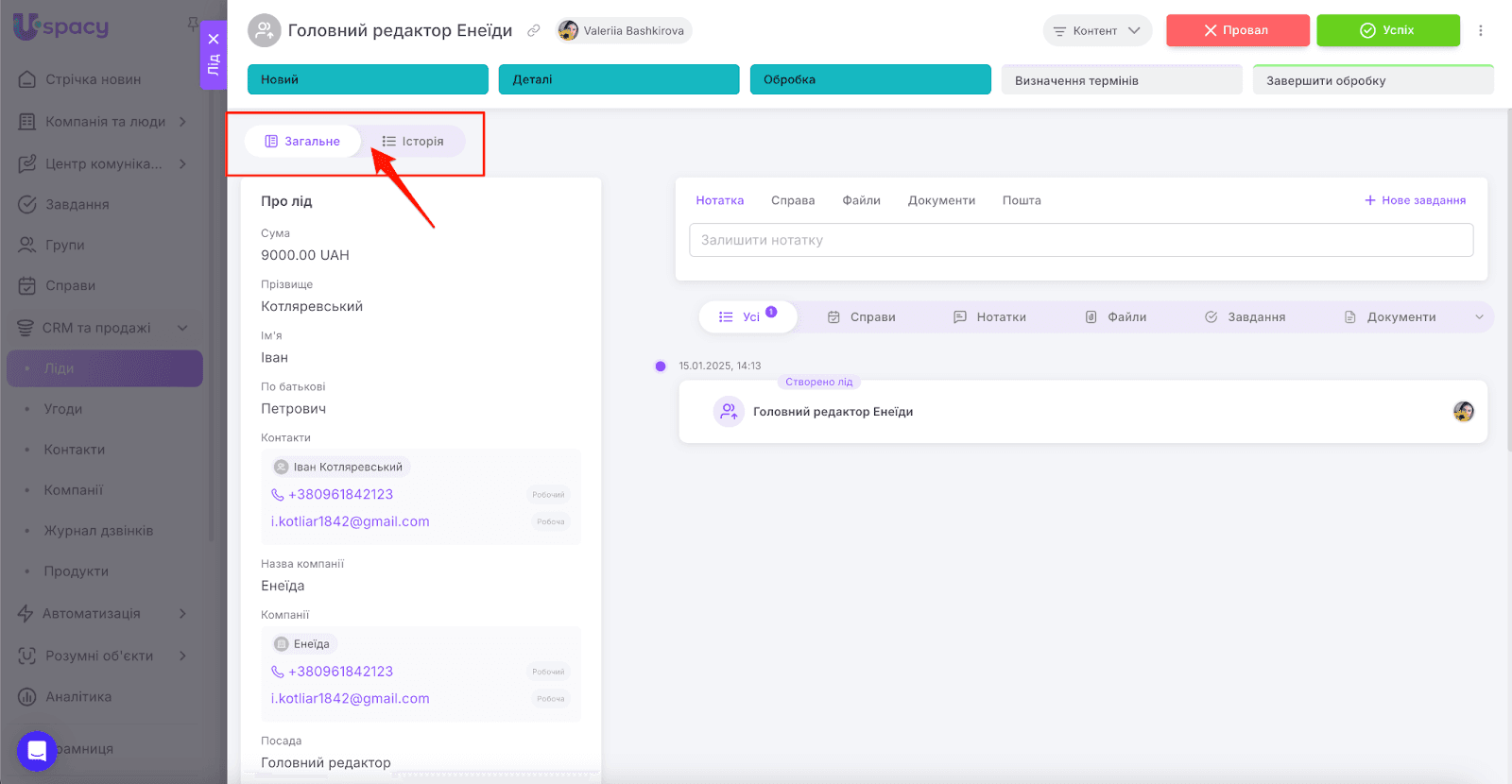The height and width of the screenshot is (784, 1512).
Task: Open the Нотатка tab
Action: [720, 200]
